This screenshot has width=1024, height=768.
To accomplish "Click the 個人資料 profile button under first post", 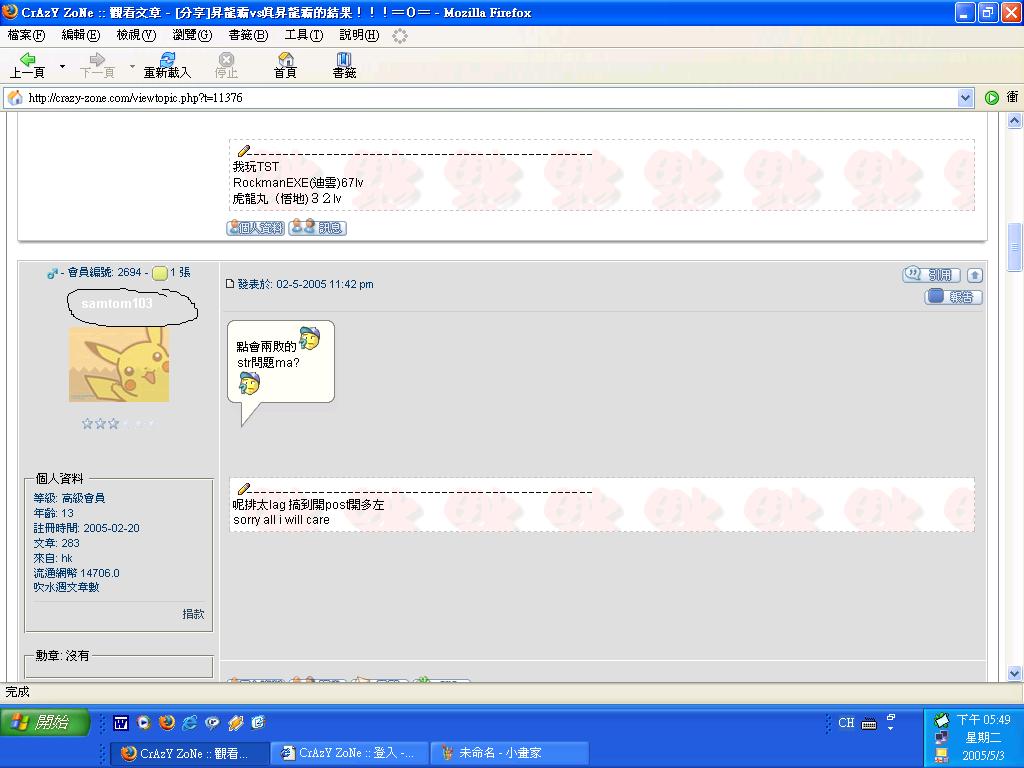I will tap(256, 228).
